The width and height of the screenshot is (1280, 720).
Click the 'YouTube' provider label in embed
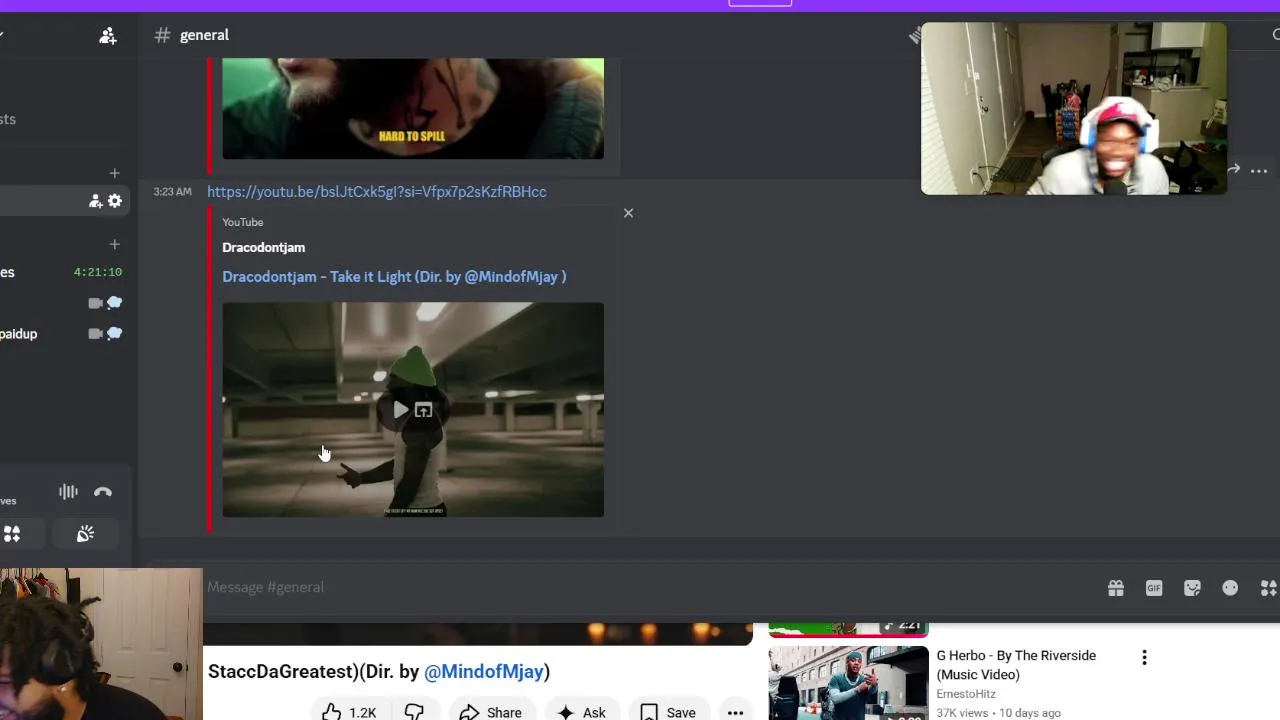[x=243, y=222]
